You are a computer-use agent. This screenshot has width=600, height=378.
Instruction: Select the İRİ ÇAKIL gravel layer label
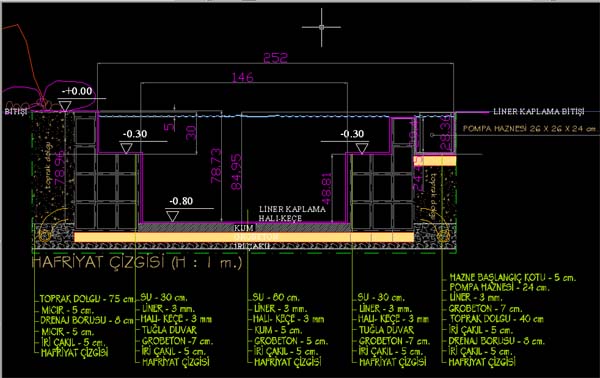(x=252, y=246)
